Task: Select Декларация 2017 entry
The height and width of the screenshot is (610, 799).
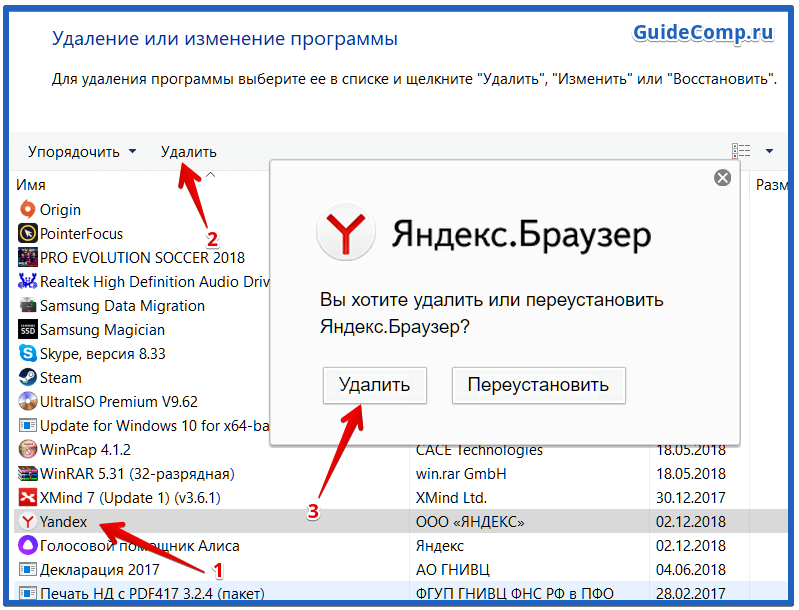Action: coord(100,569)
